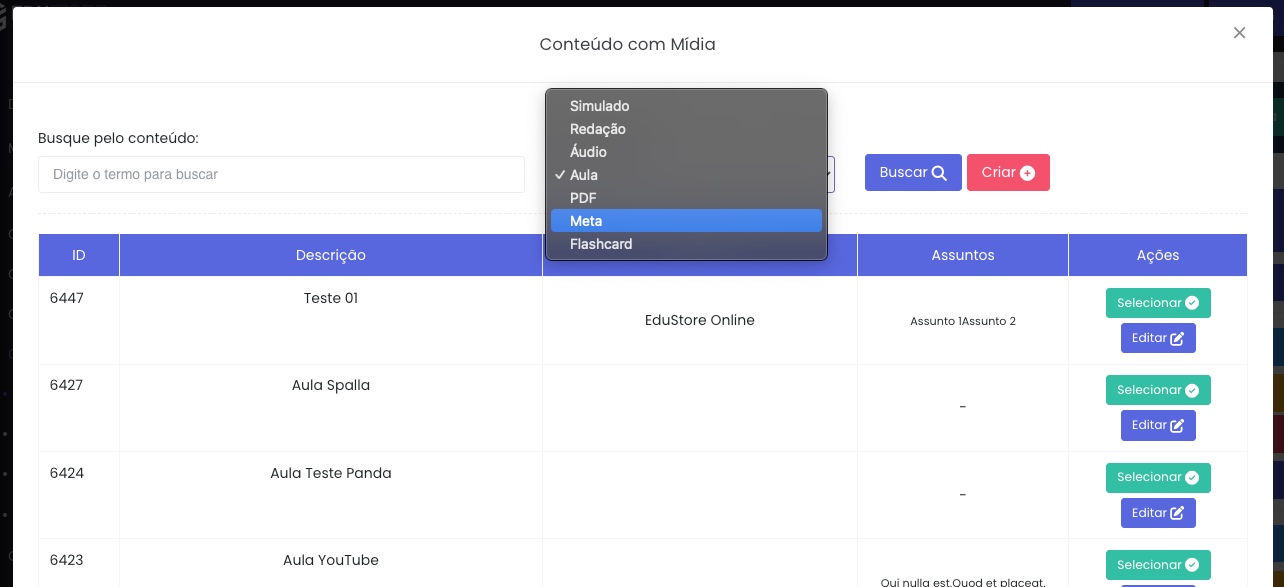
Task: Close the Conteúdo com Mídia dialog
Action: pos(1239,33)
